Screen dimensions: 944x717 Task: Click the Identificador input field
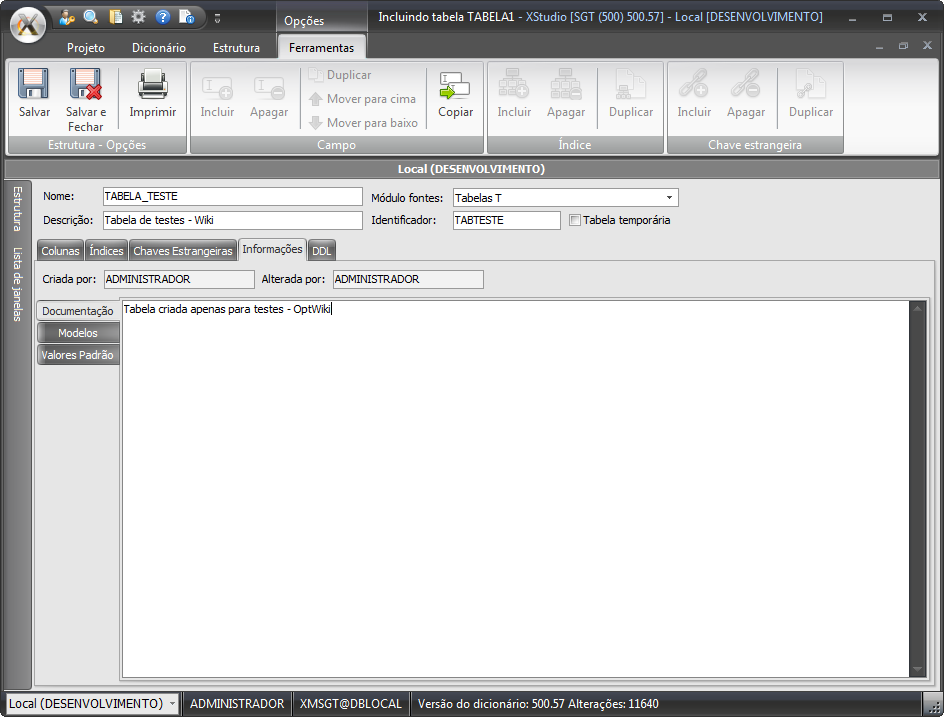click(506, 220)
